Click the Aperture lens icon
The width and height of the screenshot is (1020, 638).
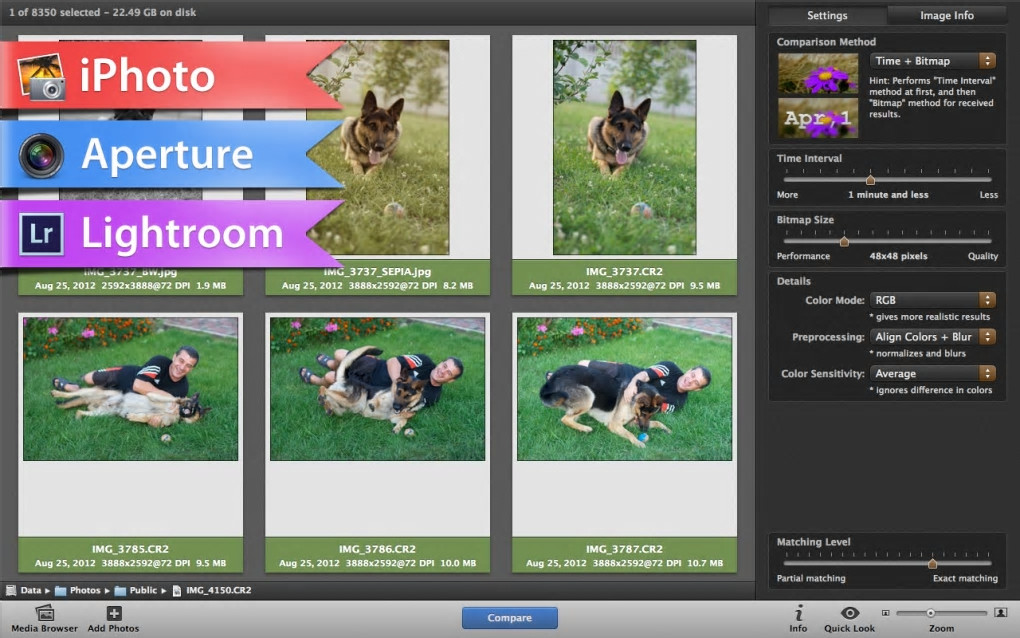[42, 155]
